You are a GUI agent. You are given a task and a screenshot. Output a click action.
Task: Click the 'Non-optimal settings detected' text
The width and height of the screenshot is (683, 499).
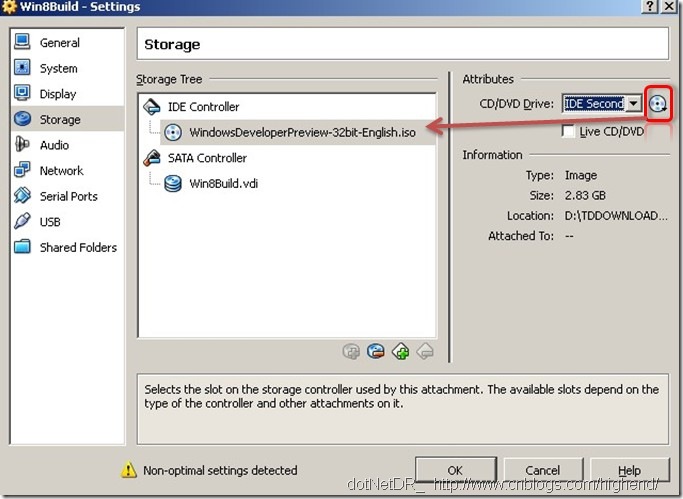(x=220, y=470)
